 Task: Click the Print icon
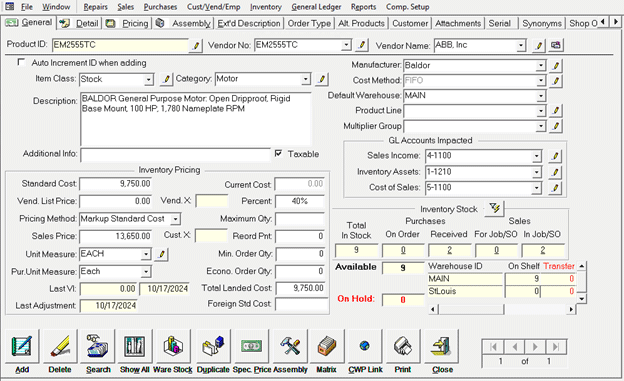[403, 346]
